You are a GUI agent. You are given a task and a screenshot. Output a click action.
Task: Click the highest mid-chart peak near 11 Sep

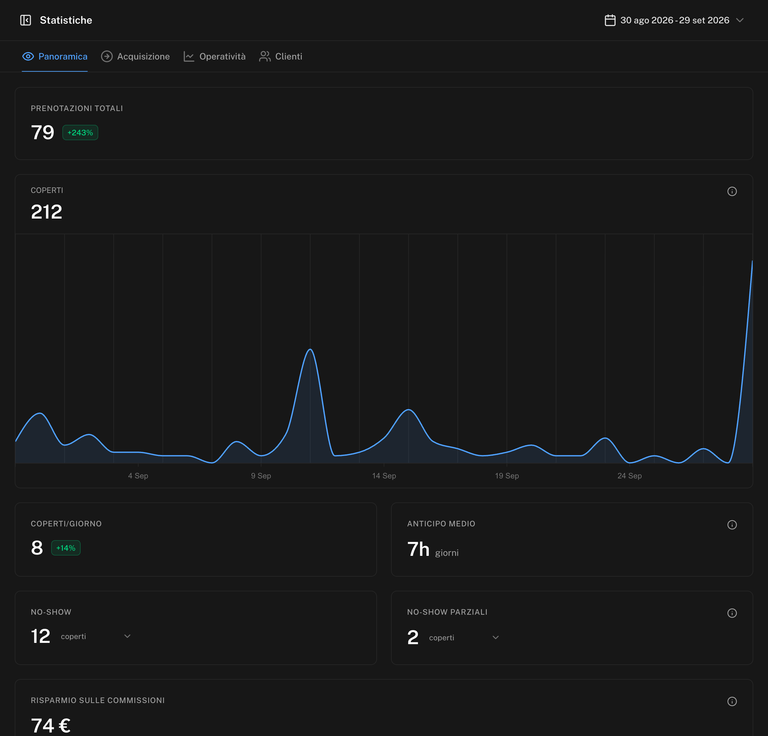coord(310,350)
